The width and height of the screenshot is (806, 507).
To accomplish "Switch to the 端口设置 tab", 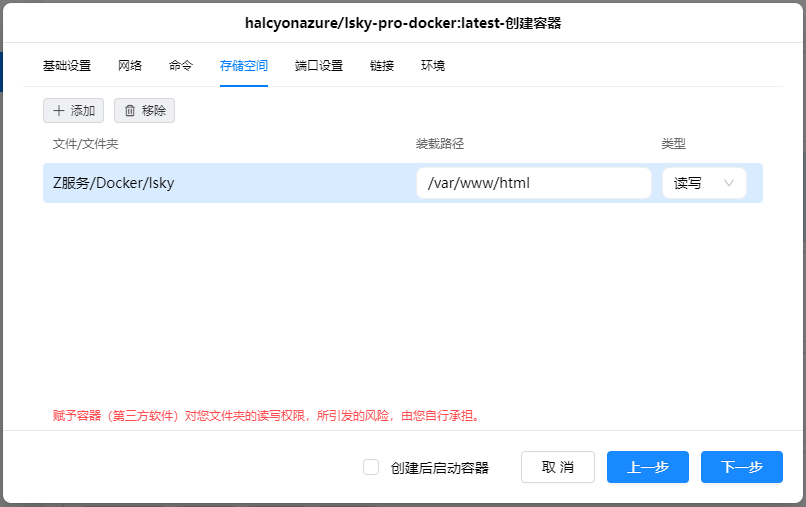I will click(319, 66).
